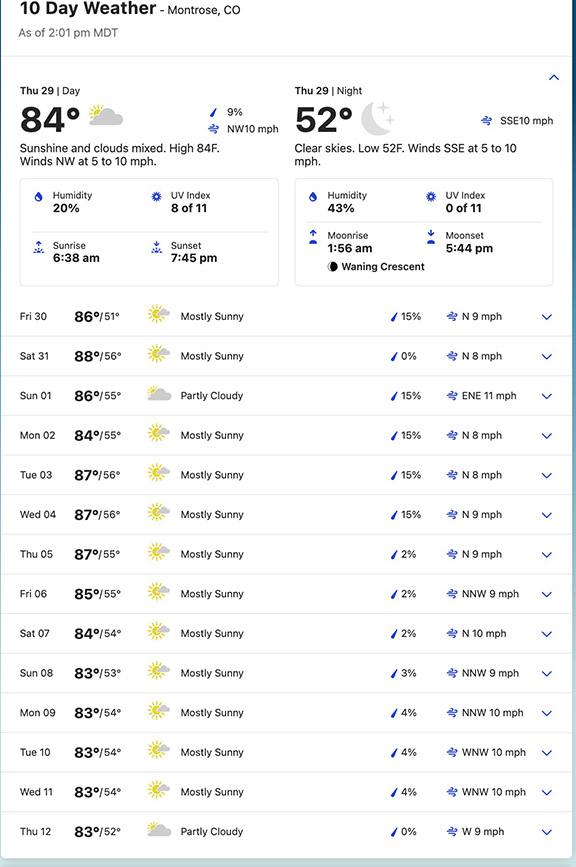Click the sunset icon
The height and width of the screenshot is (867, 576).
click(156, 247)
